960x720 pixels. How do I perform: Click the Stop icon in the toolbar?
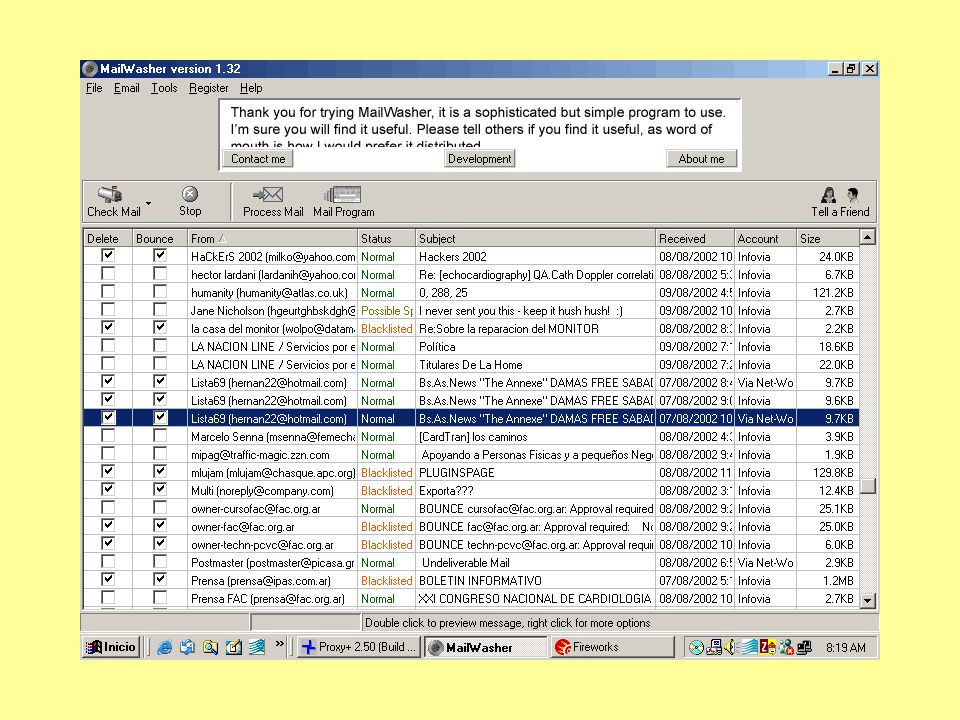click(x=190, y=194)
